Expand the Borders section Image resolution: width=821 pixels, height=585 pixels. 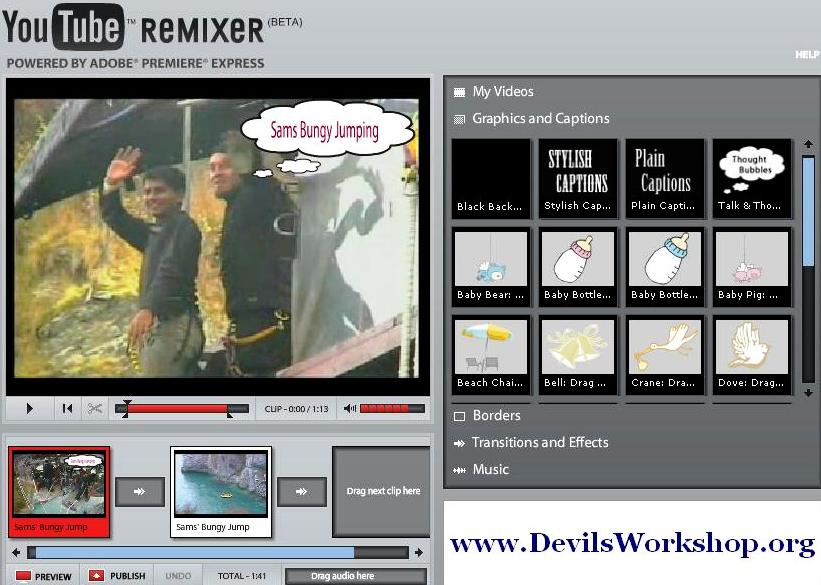pos(496,416)
